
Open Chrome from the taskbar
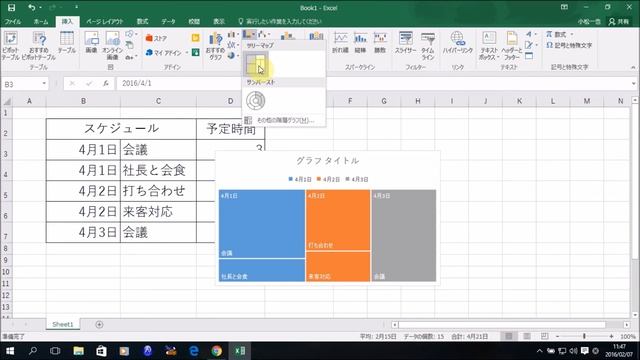(217, 351)
